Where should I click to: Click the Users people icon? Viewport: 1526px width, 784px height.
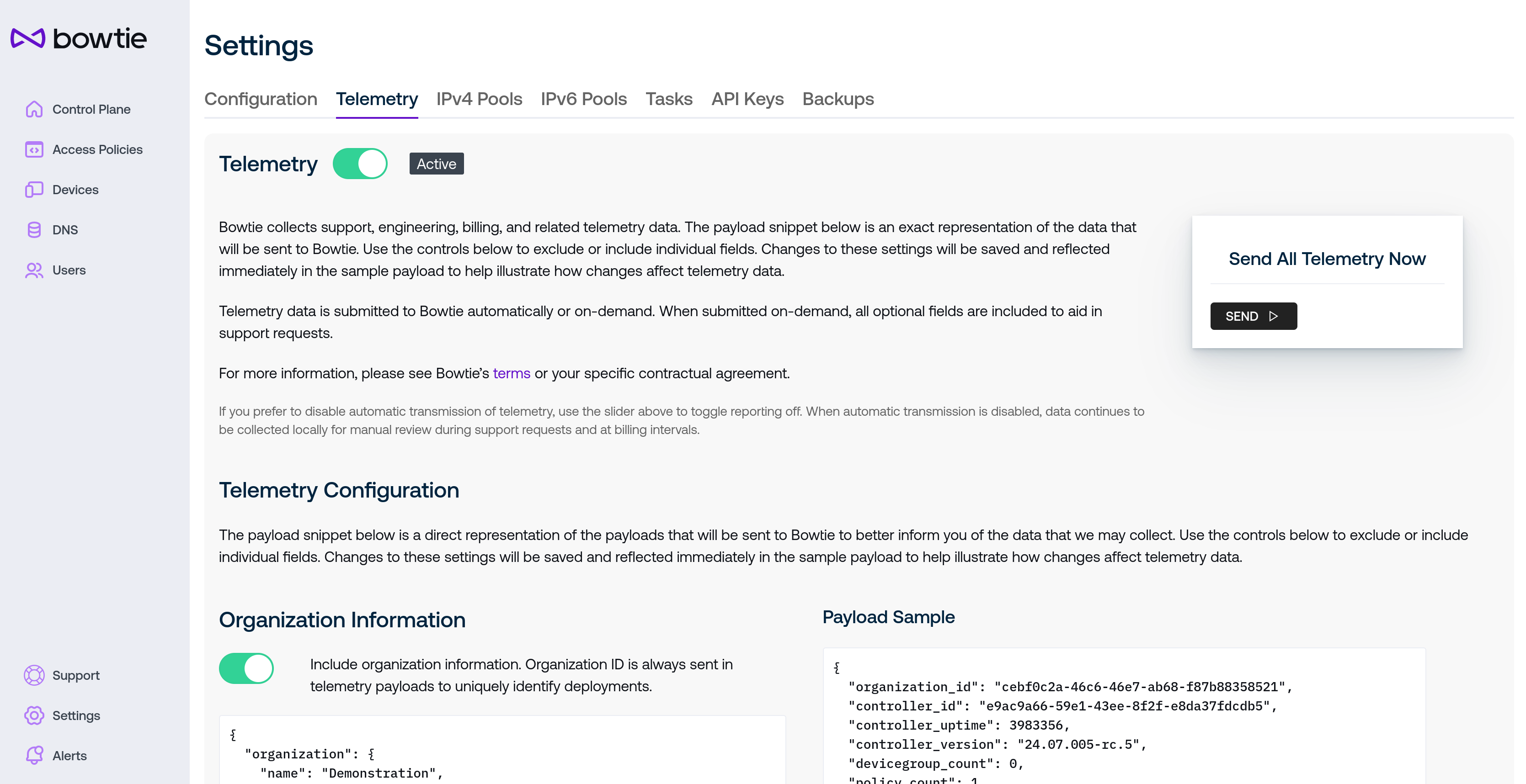[x=34, y=270]
